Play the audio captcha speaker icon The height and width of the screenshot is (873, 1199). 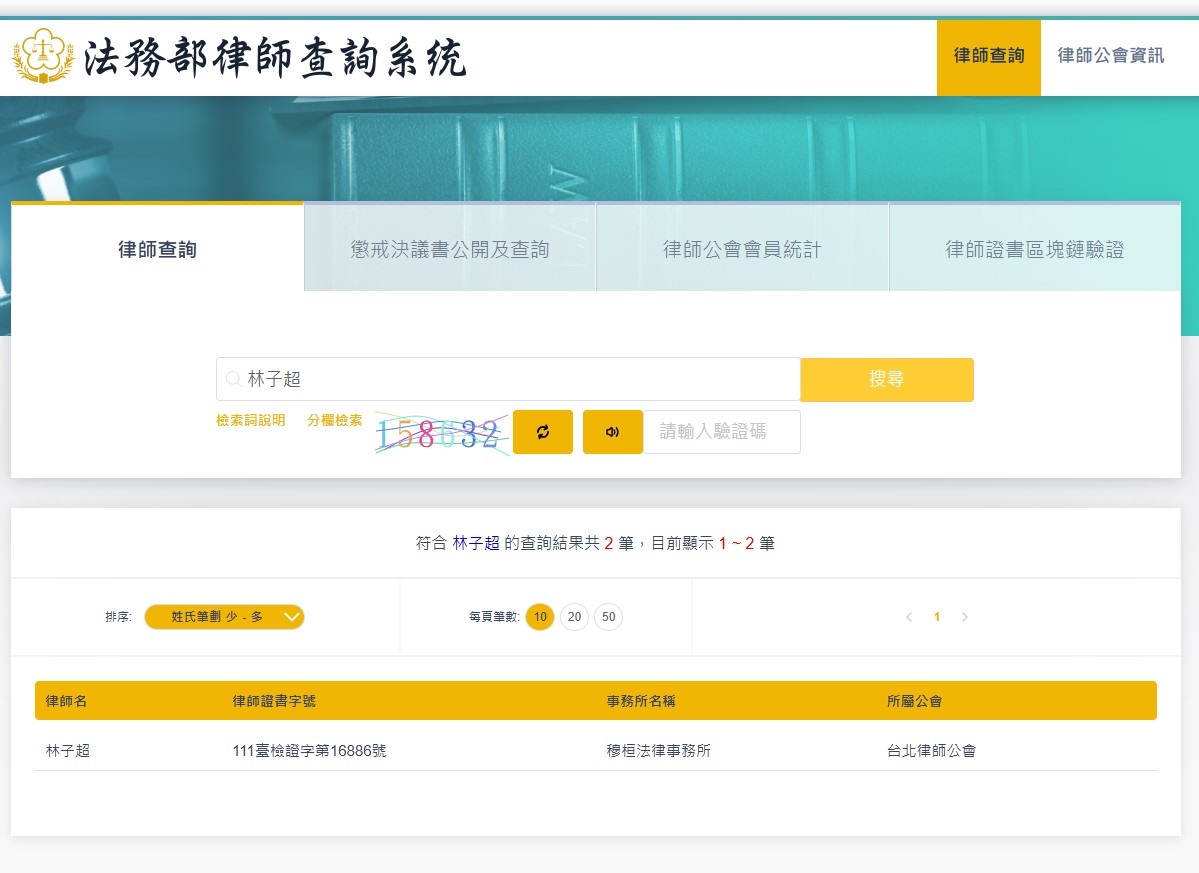coord(612,432)
